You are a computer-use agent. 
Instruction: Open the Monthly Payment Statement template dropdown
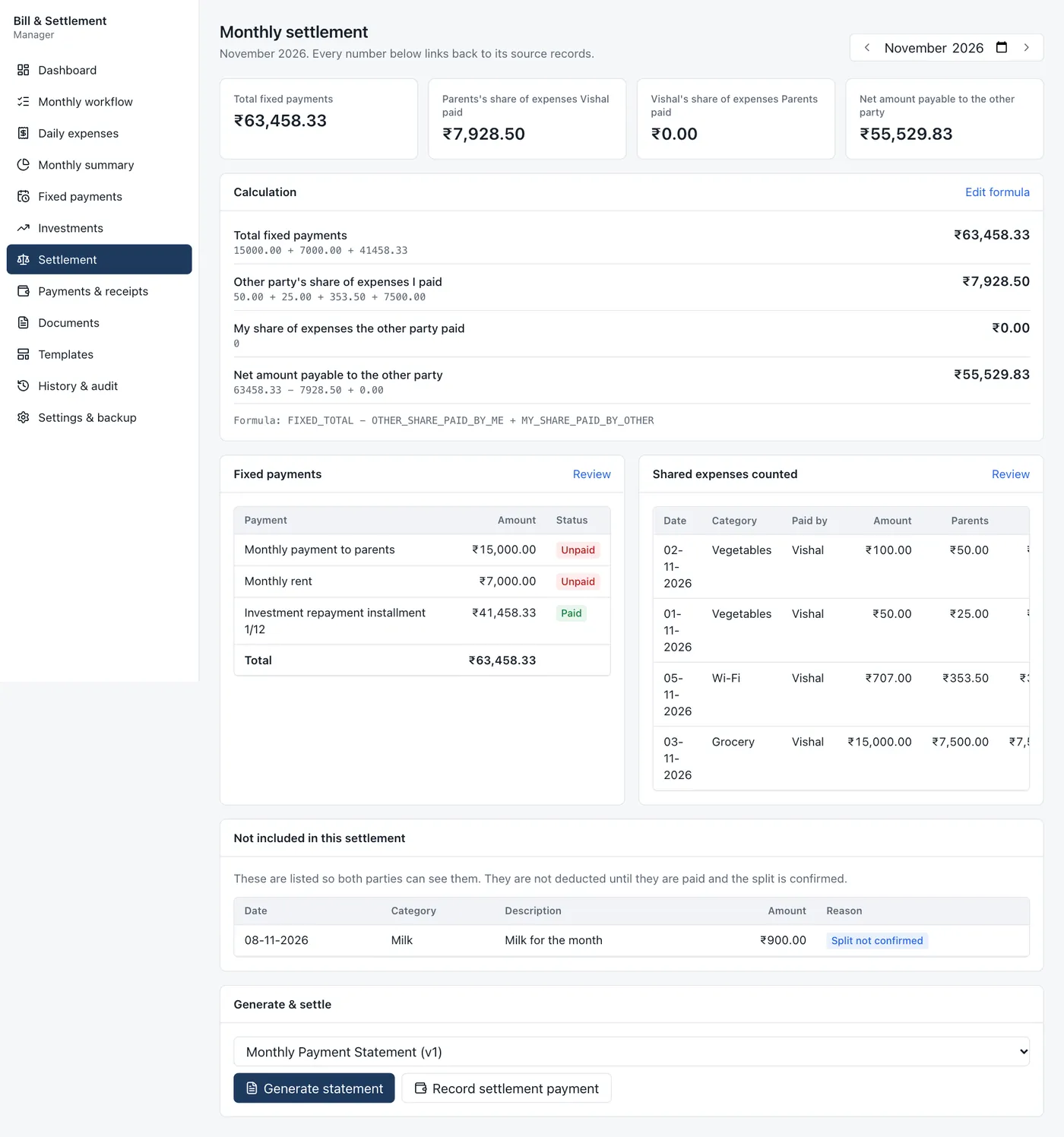(x=632, y=1052)
